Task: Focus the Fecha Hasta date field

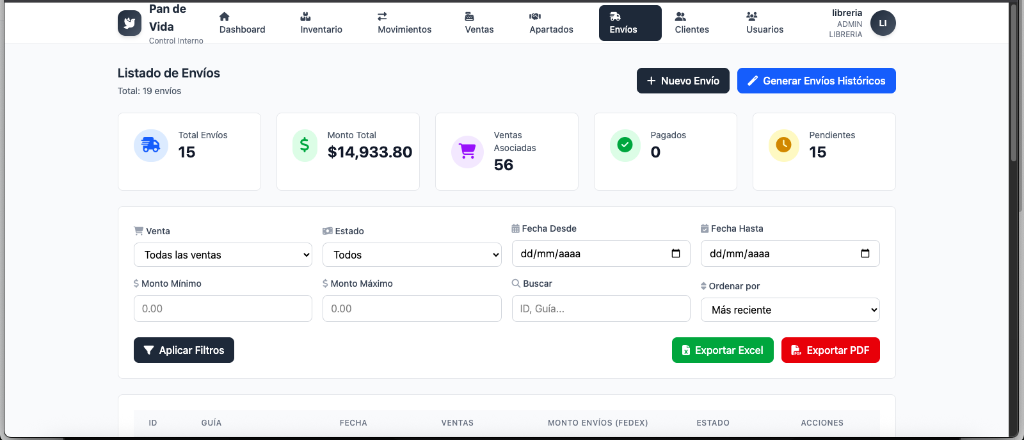Action: tap(790, 254)
